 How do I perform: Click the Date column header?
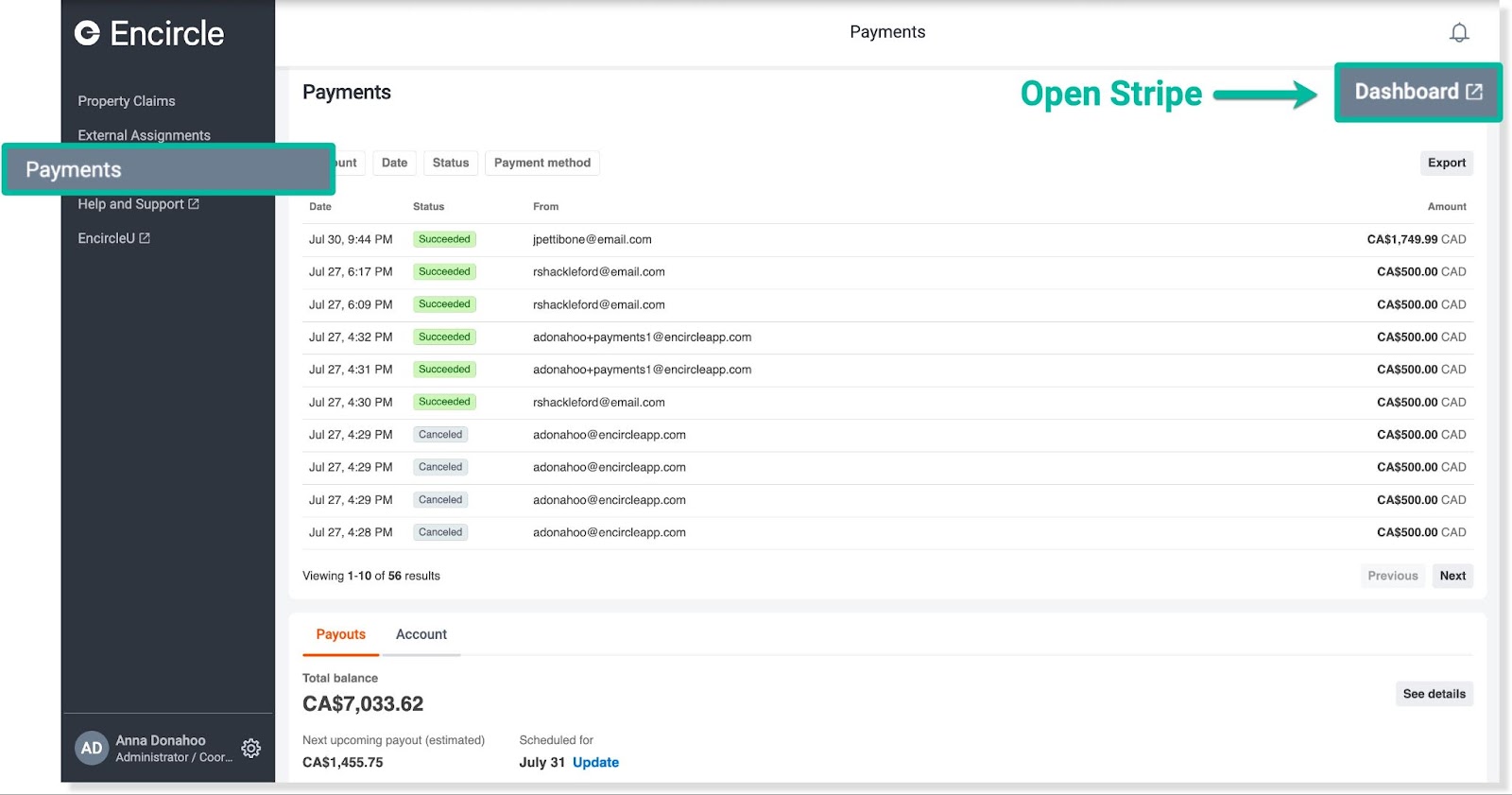point(320,206)
